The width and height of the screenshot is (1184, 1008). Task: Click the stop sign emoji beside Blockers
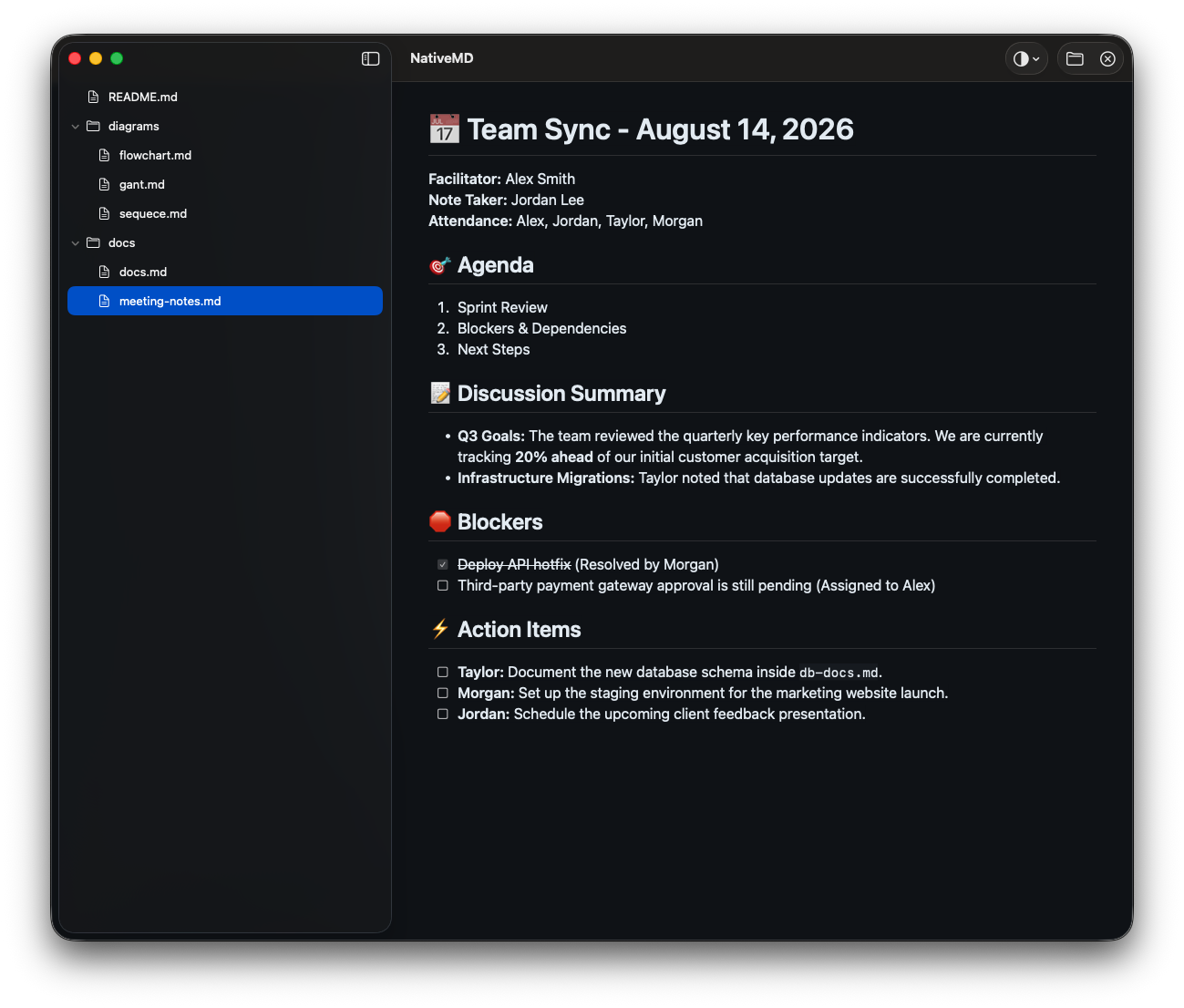(440, 521)
